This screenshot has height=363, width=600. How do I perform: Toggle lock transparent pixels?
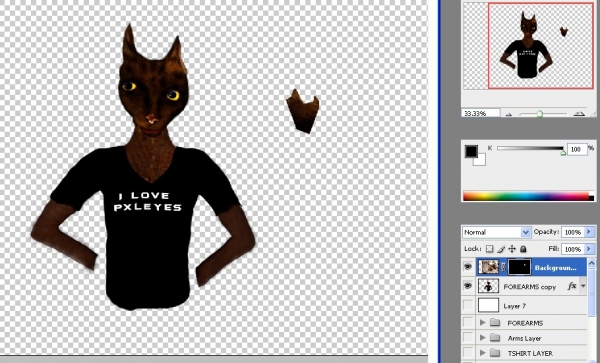tap(489, 249)
